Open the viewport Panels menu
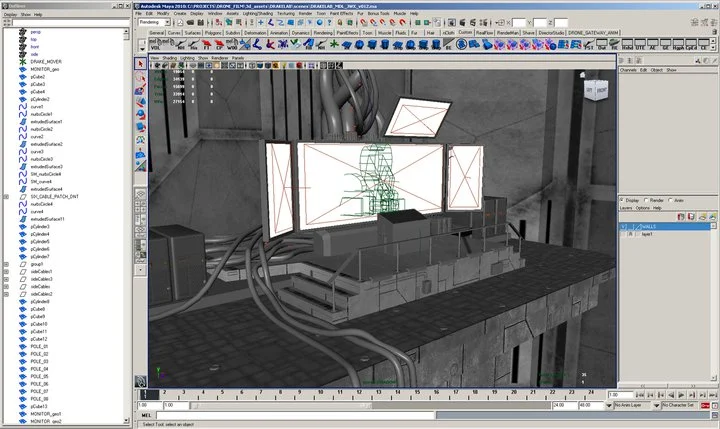The image size is (720, 429). click(238, 58)
